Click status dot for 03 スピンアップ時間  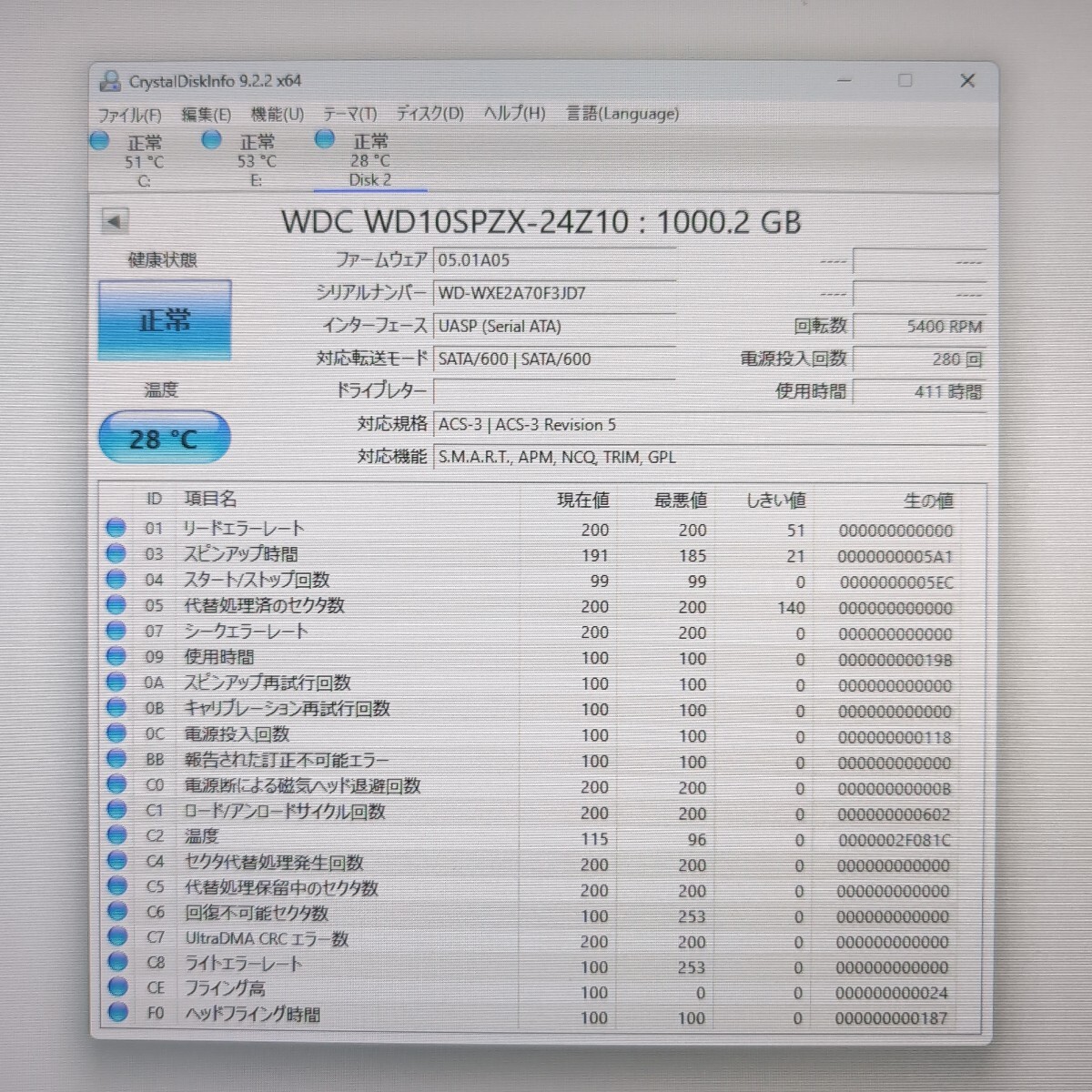pos(116,553)
